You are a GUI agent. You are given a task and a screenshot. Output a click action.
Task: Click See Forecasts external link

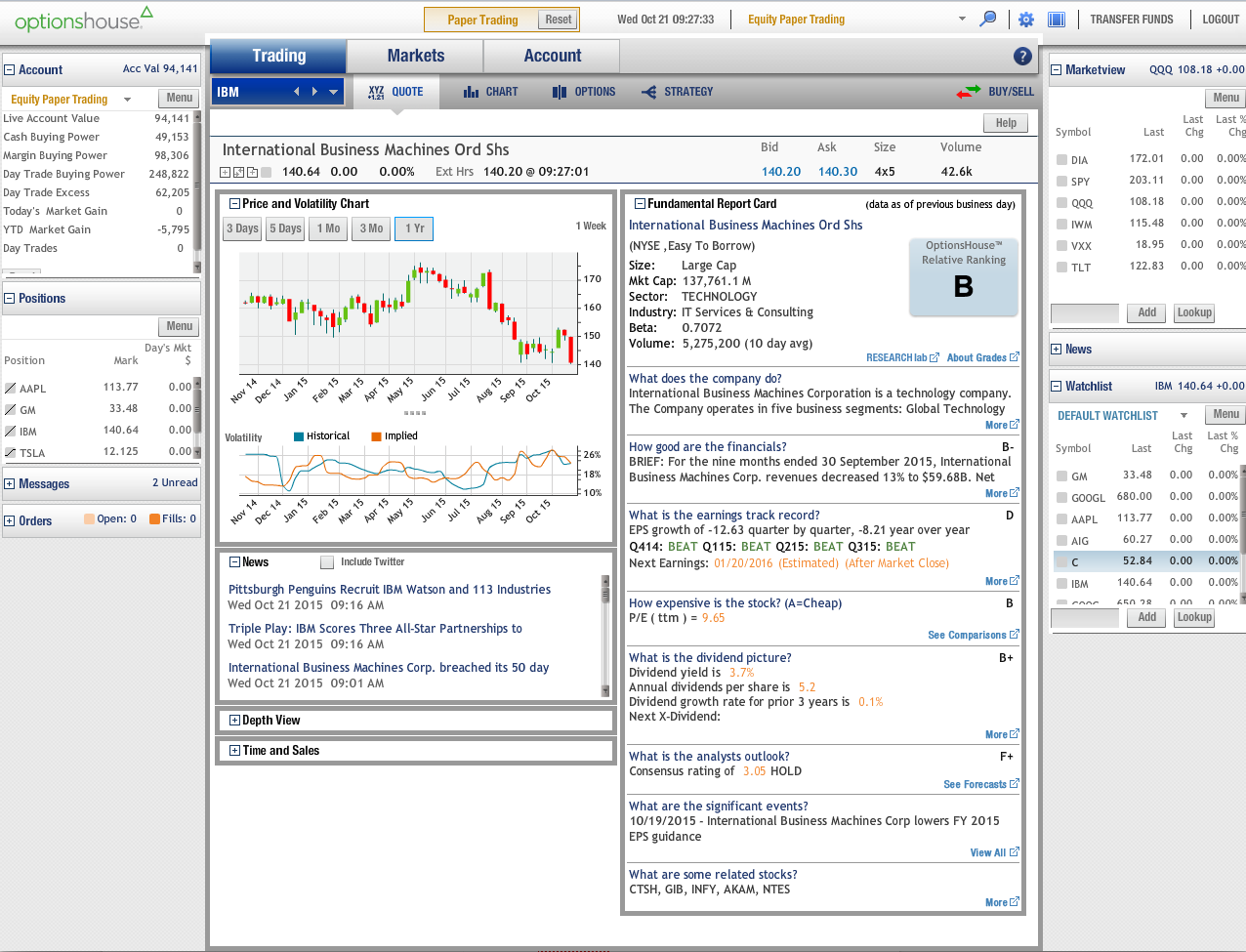(x=981, y=785)
